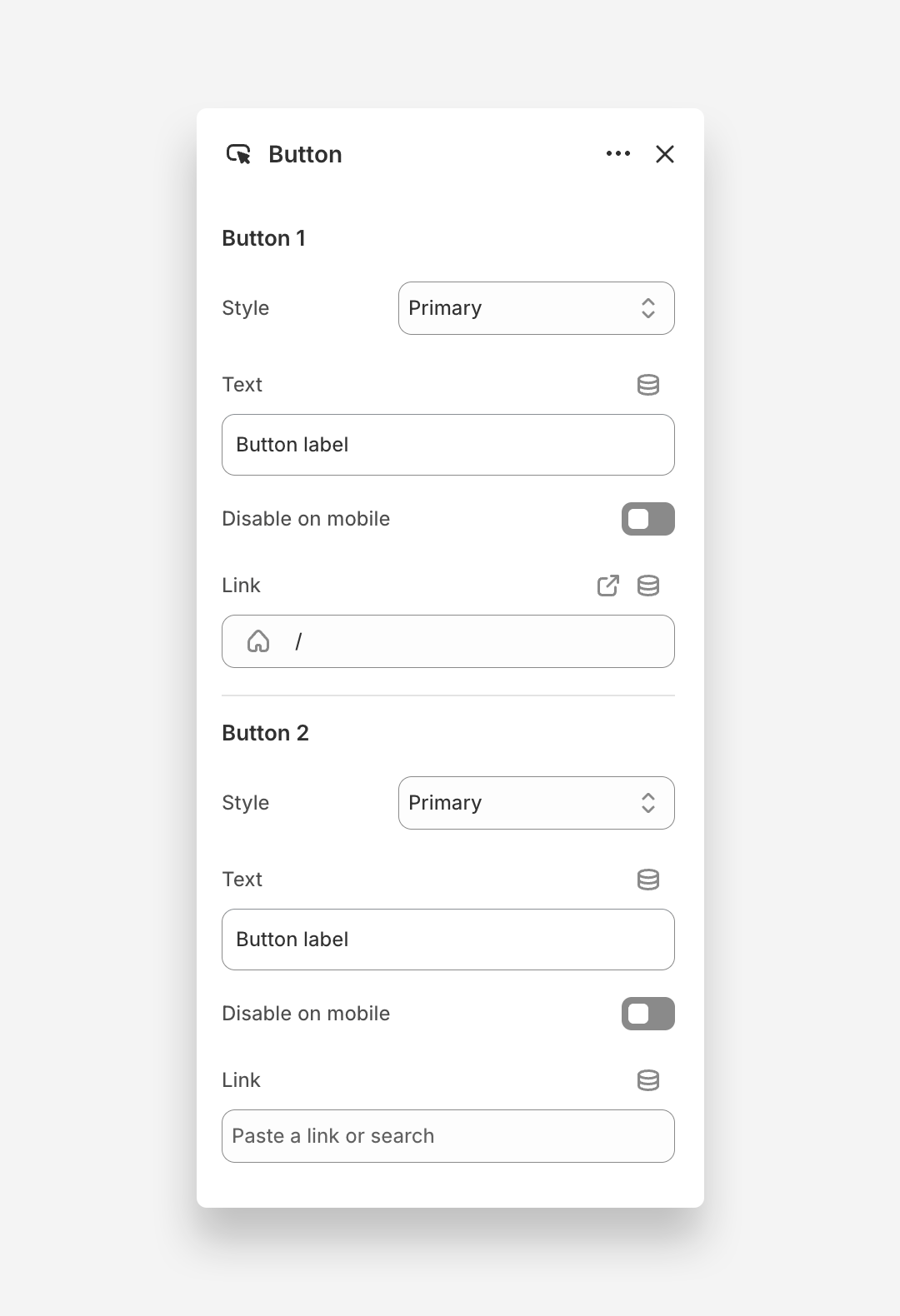Image resolution: width=900 pixels, height=1316 pixels.
Task: Click home icon in Button 1 link field
Action: 258,641
